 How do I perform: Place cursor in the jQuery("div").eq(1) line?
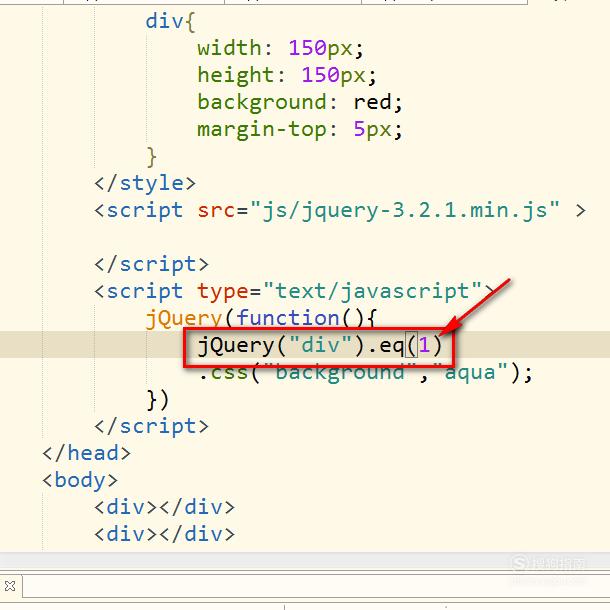320,345
